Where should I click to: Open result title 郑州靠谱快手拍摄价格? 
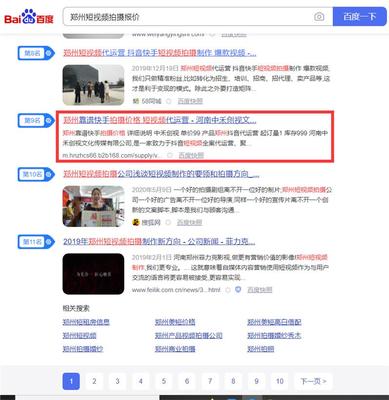pos(160,120)
